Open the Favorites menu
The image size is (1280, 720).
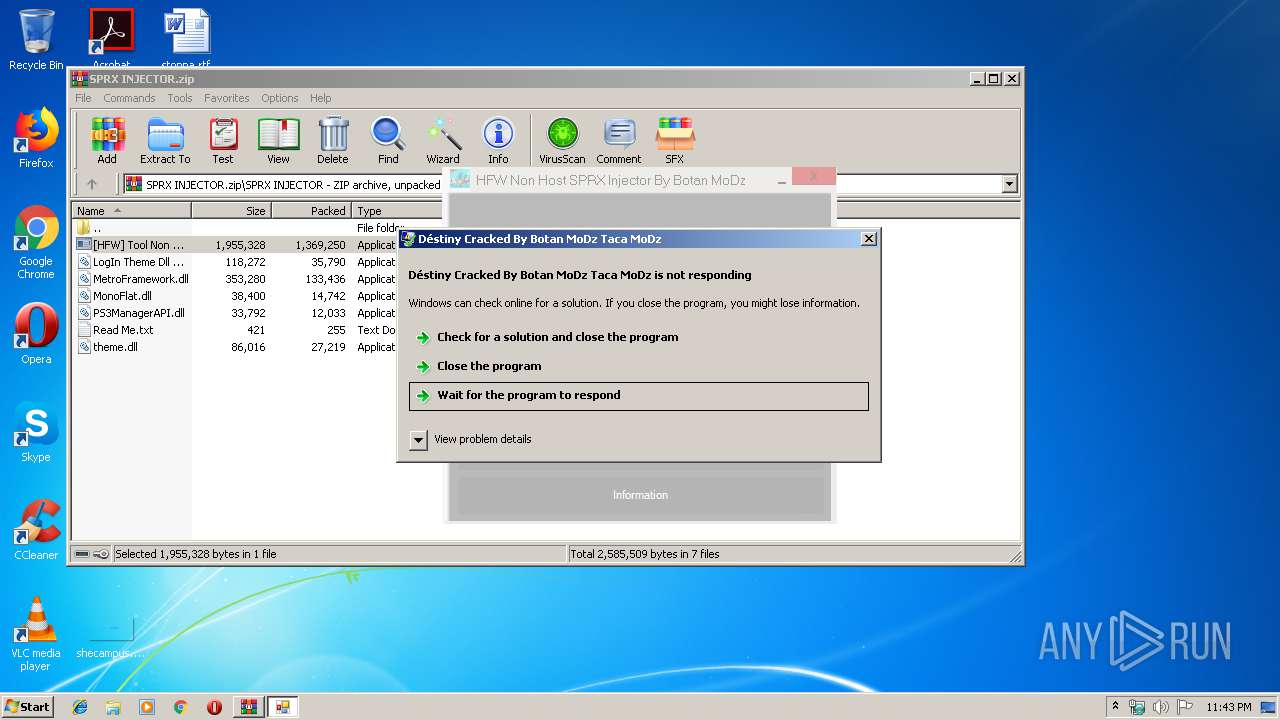tap(227, 98)
